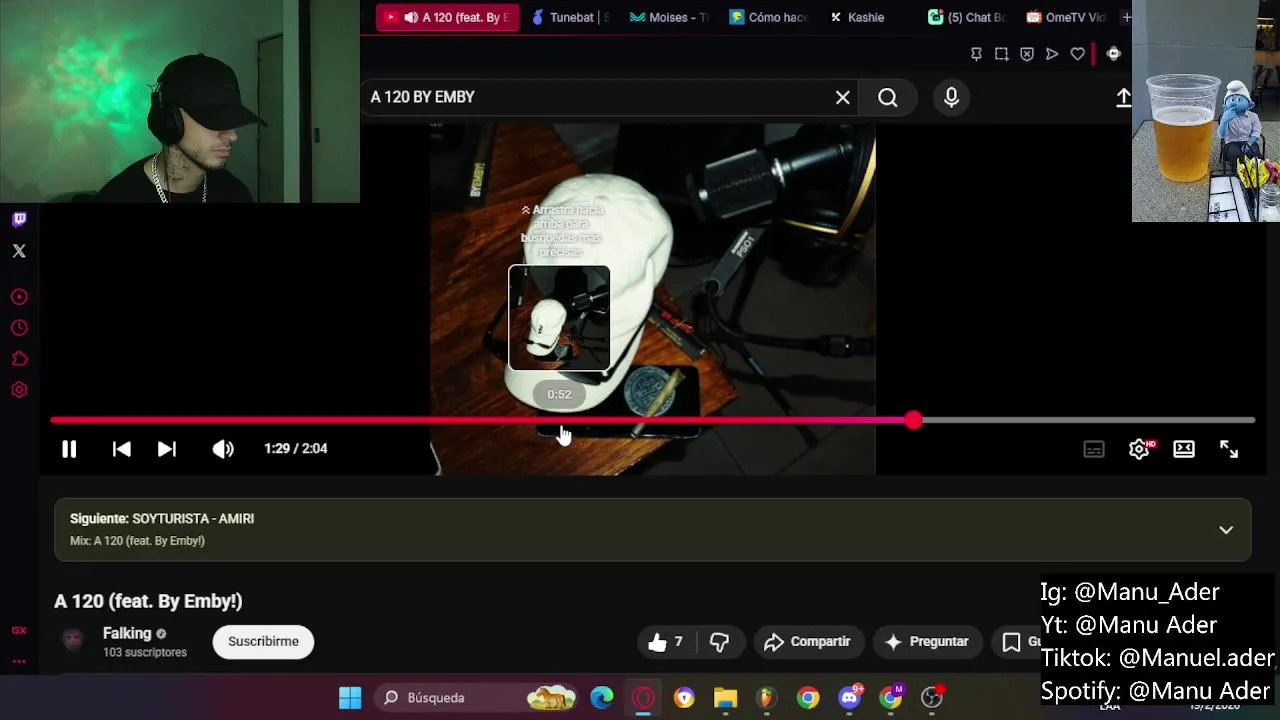This screenshot has height=720, width=1280.
Task: Click the GX icon in the sidebar
Action: (x=19, y=630)
